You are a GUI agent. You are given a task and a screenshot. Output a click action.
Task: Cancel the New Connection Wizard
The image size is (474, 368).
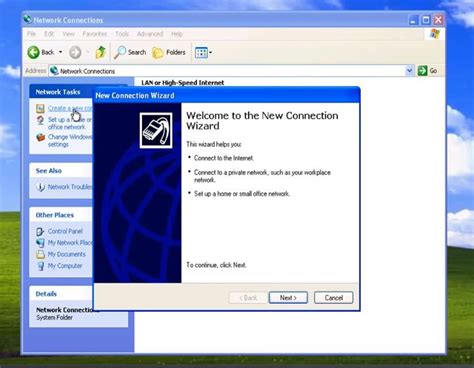tap(334, 298)
